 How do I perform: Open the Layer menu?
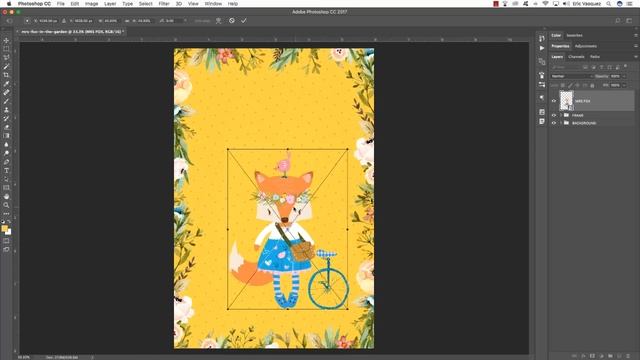pos(110,4)
